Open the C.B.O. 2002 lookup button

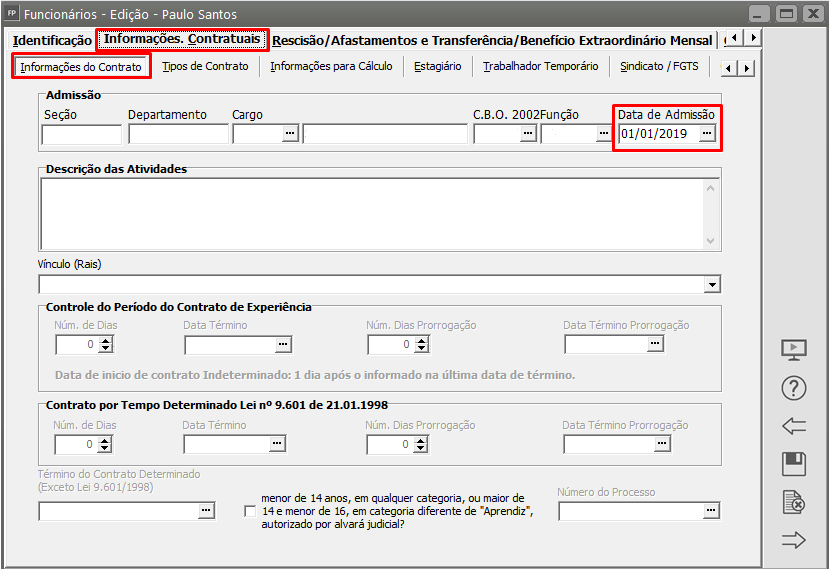pos(527,134)
